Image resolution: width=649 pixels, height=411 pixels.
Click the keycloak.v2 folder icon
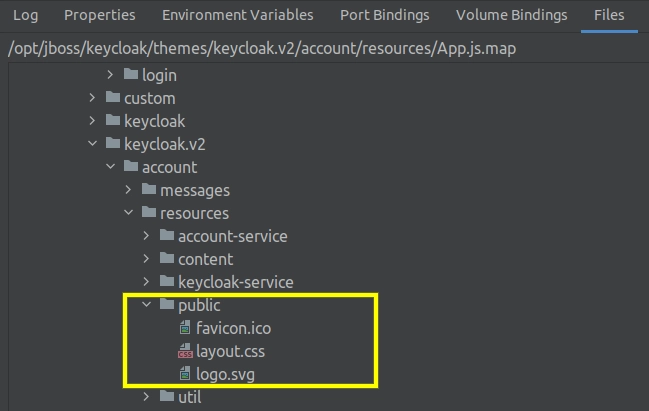coord(113,143)
